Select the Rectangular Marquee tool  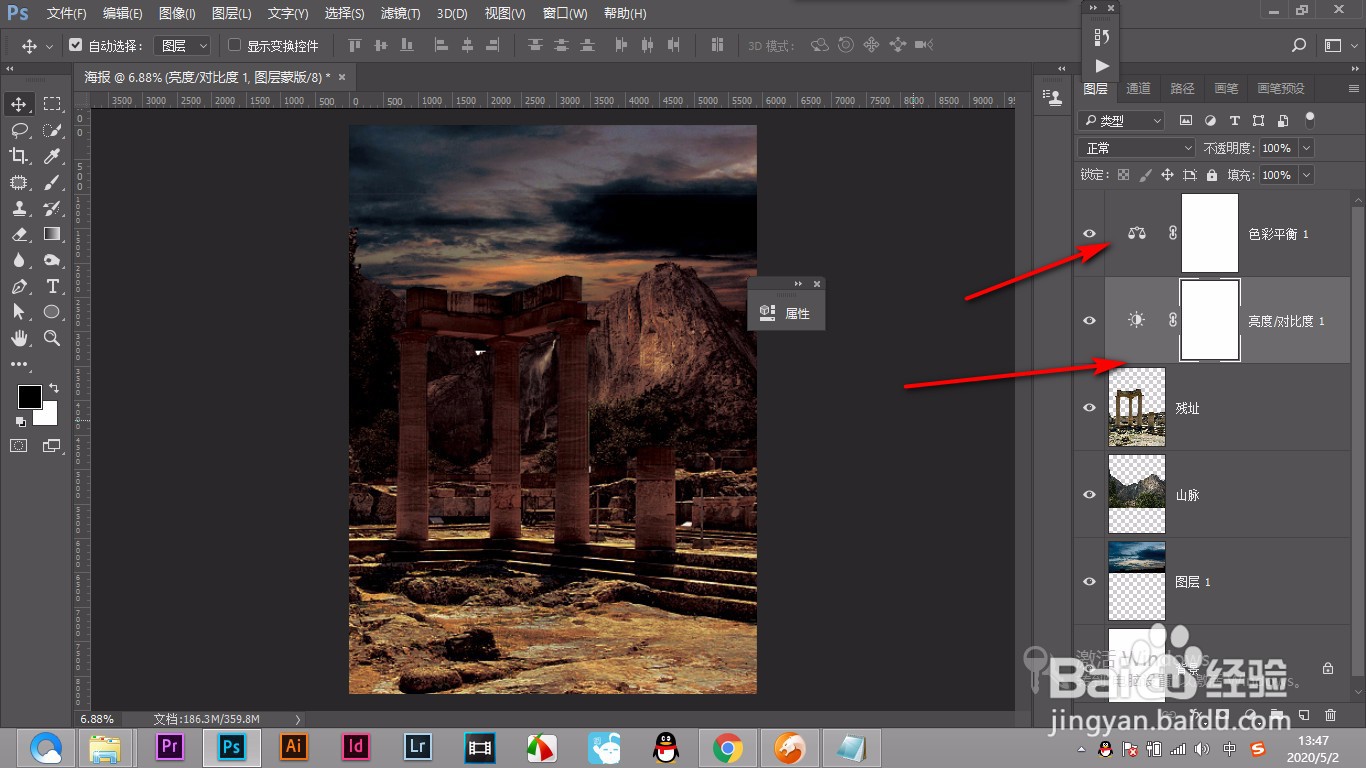(52, 104)
